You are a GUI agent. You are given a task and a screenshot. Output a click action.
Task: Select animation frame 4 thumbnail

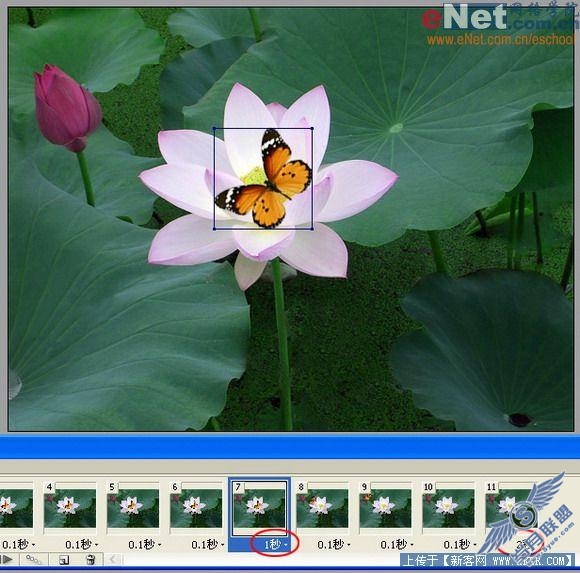click(x=70, y=508)
